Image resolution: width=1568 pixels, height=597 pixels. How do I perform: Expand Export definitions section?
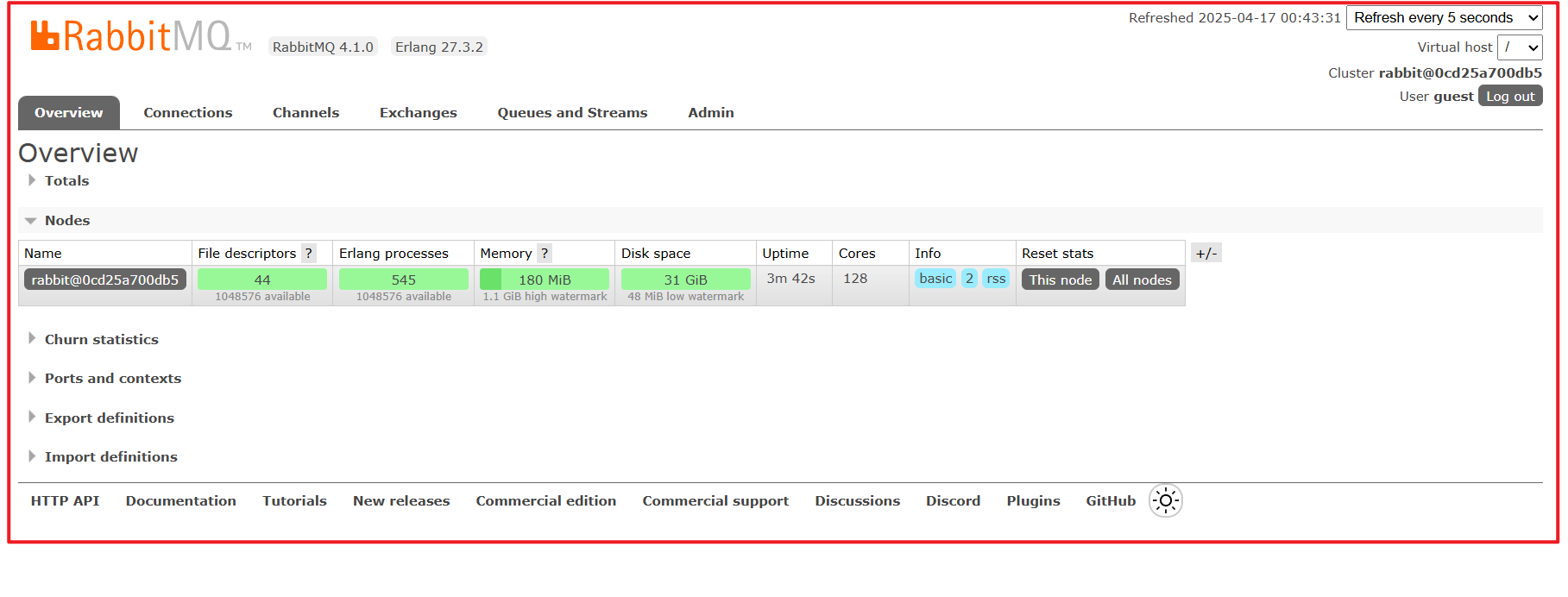tap(109, 418)
